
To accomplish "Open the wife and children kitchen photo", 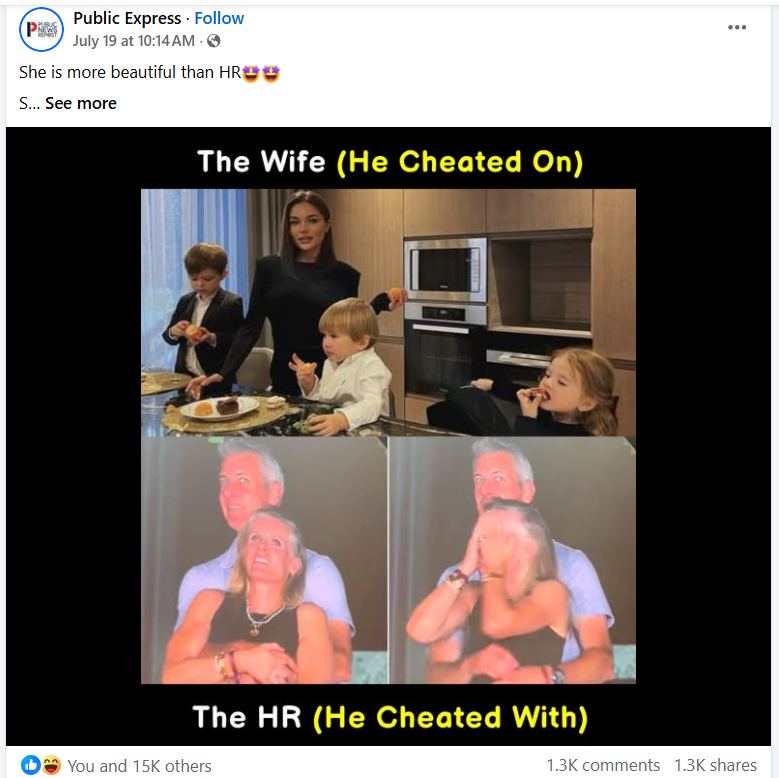I will coord(388,312).
